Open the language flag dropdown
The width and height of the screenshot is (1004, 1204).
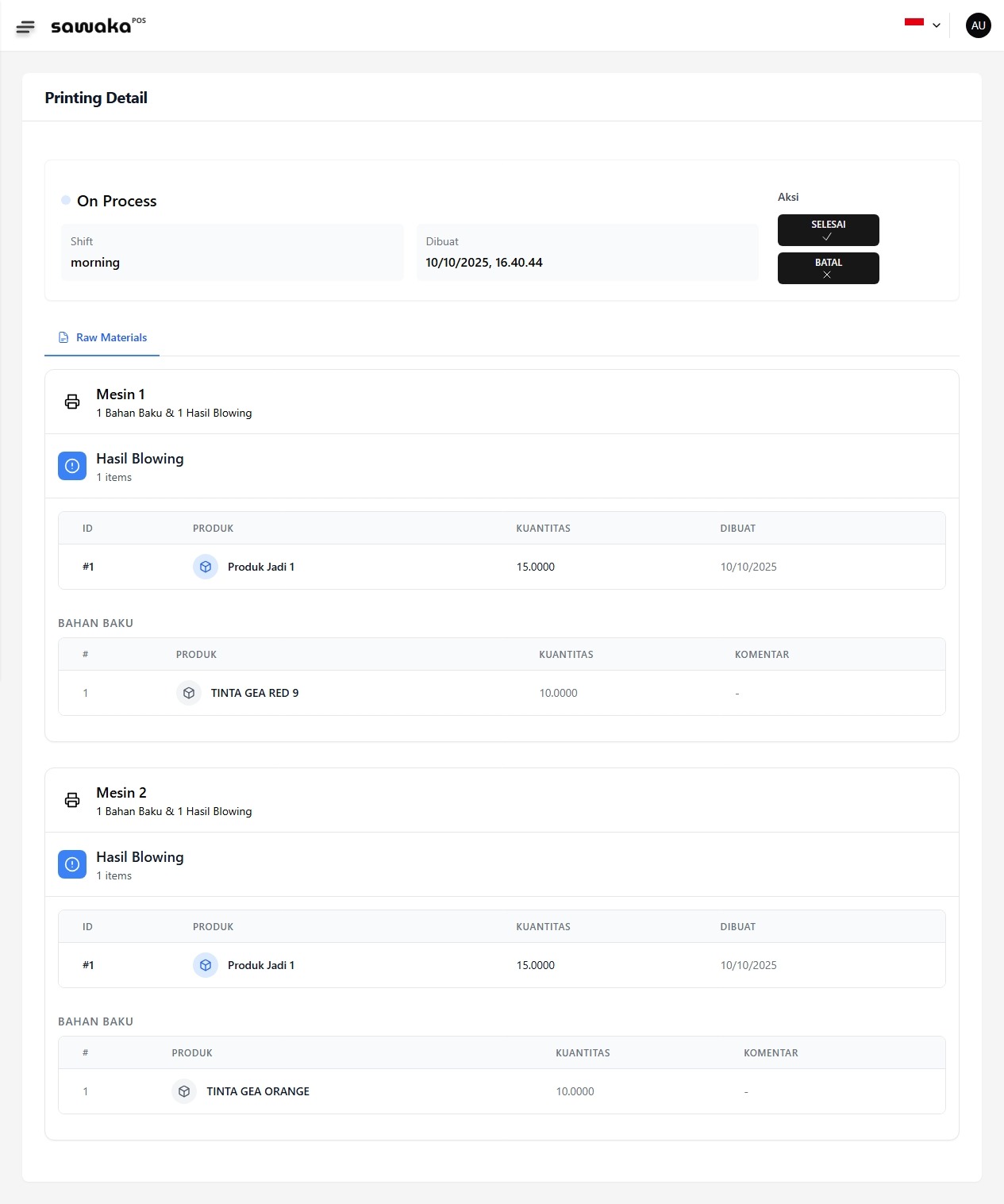pyautogui.click(x=914, y=24)
